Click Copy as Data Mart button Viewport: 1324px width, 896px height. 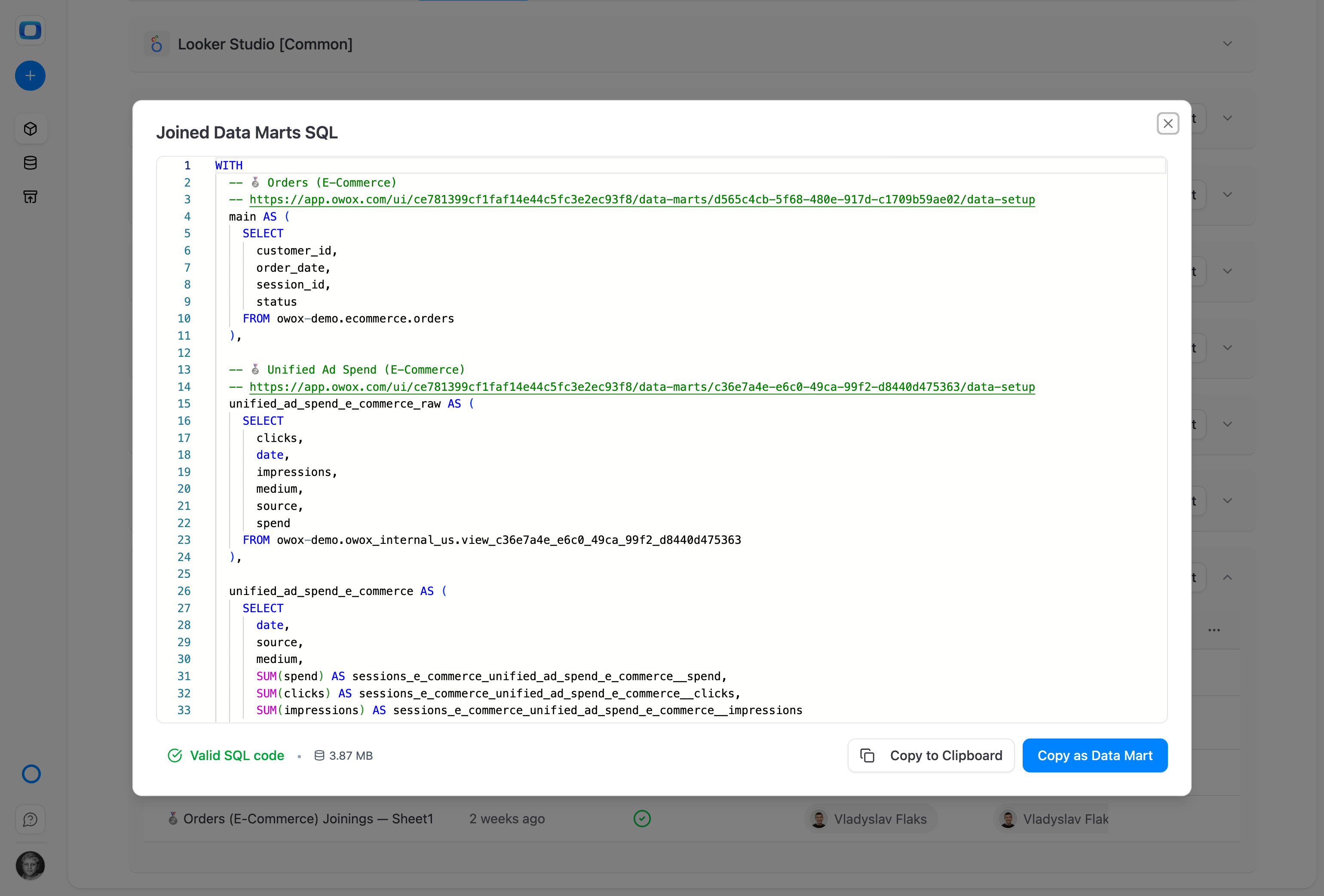tap(1094, 755)
